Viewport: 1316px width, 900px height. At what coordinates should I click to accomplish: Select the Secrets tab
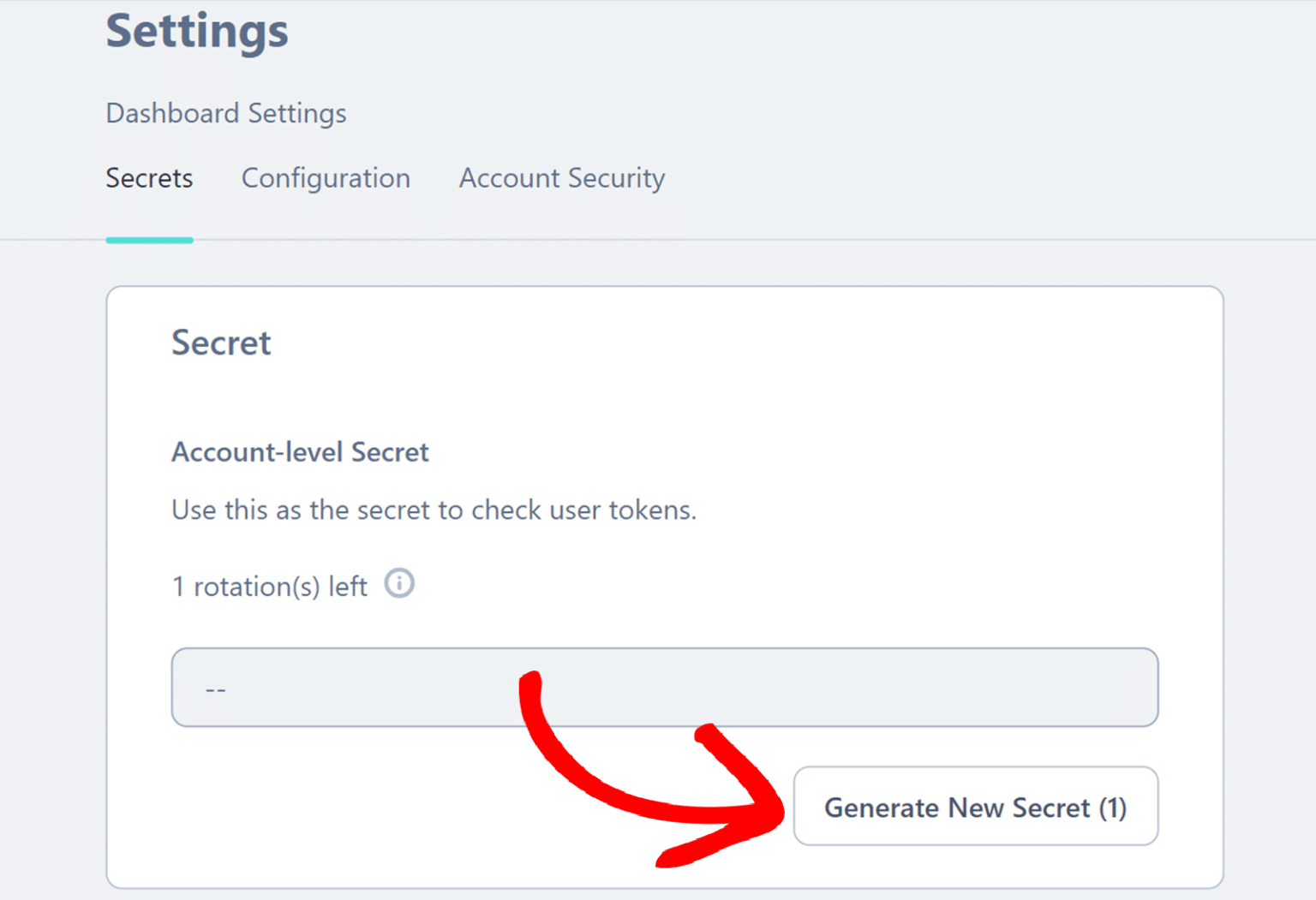(x=149, y=178)
